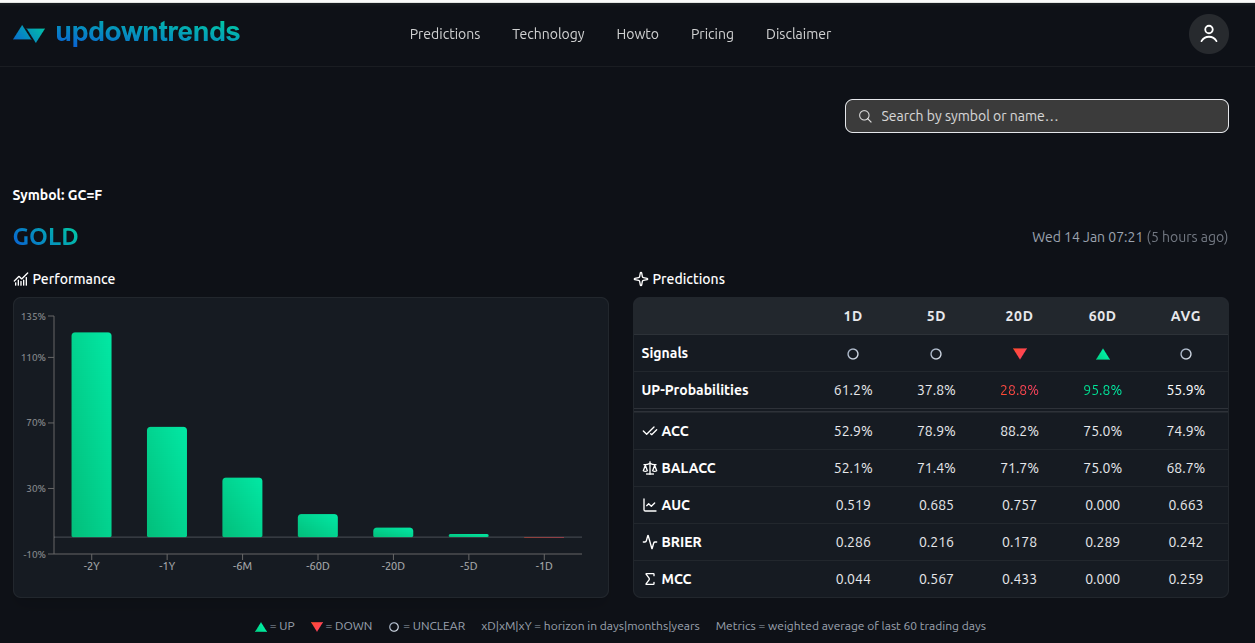Click the 37.8% 5D probability value
Viewport: 1255px width, 643px height.
[936, 390]
